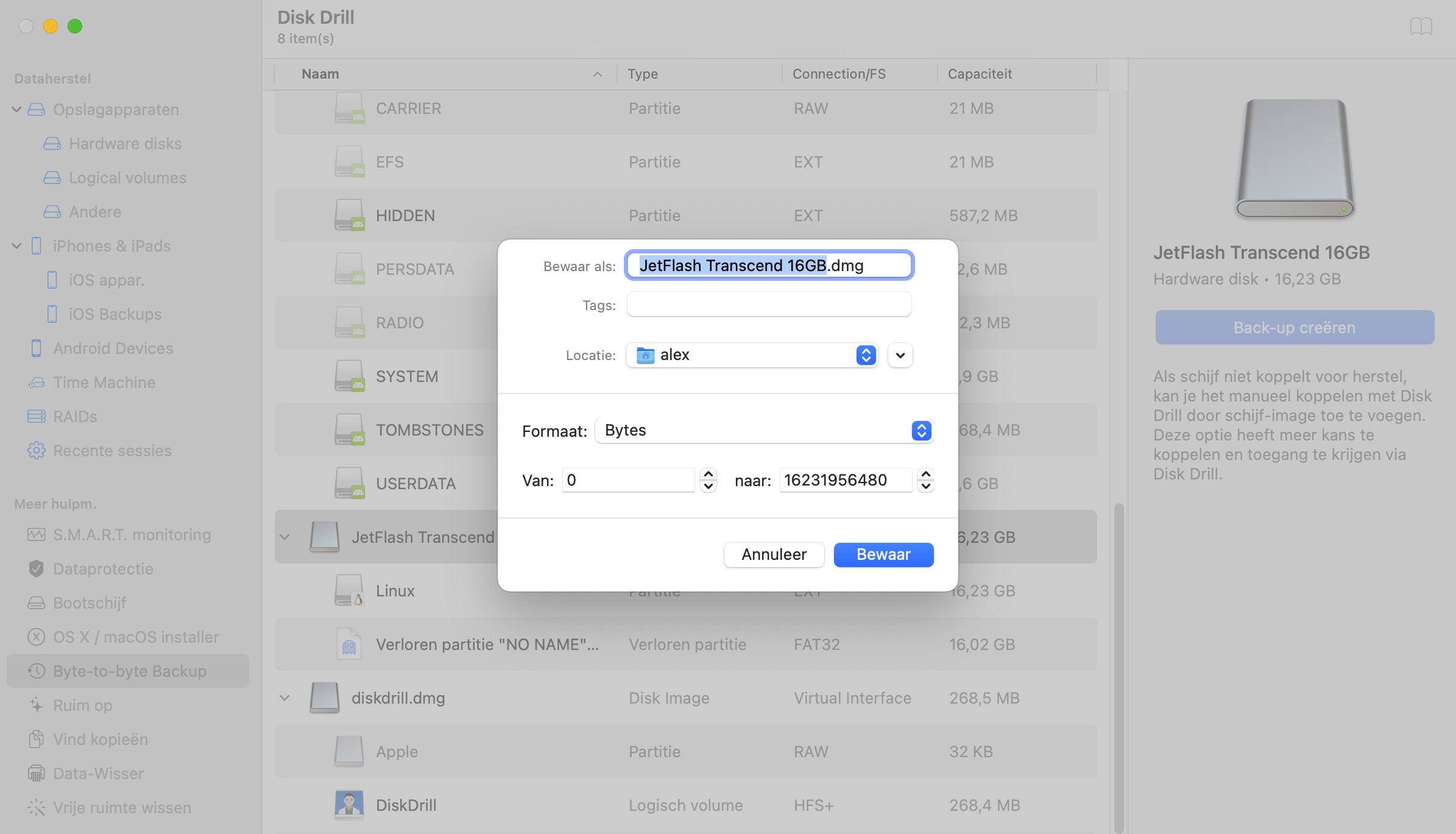
Task: Click the iOS Backups icon
Action: pyautogui.click(x=52, y=314)
